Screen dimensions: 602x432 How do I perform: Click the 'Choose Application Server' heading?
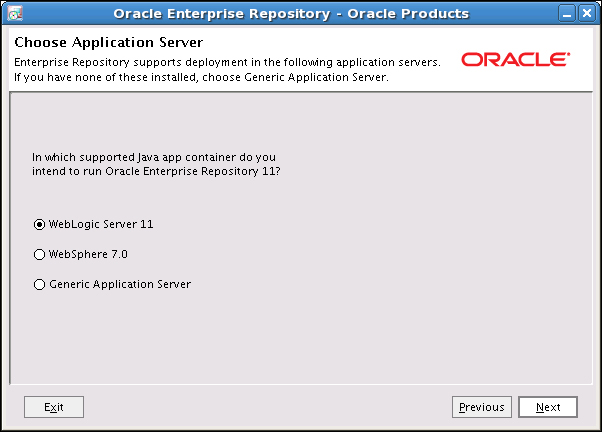coord(109,42)
